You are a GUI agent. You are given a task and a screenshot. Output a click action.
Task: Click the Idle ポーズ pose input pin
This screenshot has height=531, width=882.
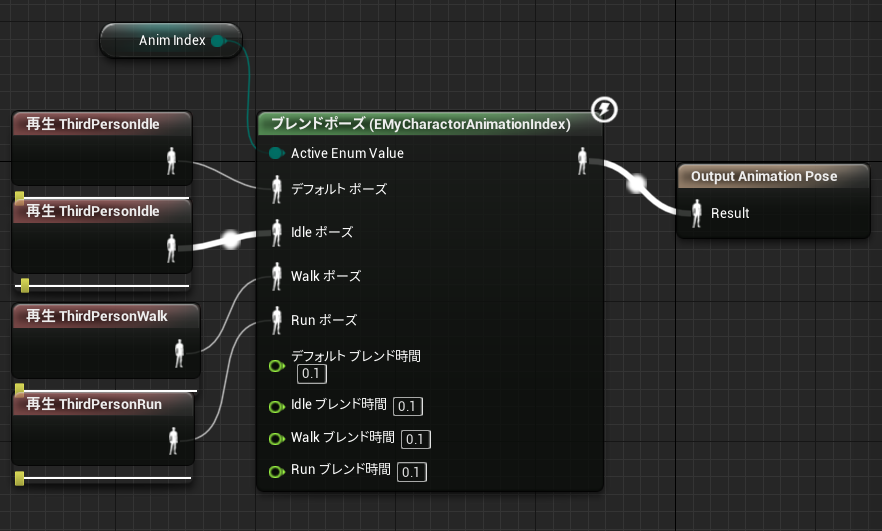276,233
